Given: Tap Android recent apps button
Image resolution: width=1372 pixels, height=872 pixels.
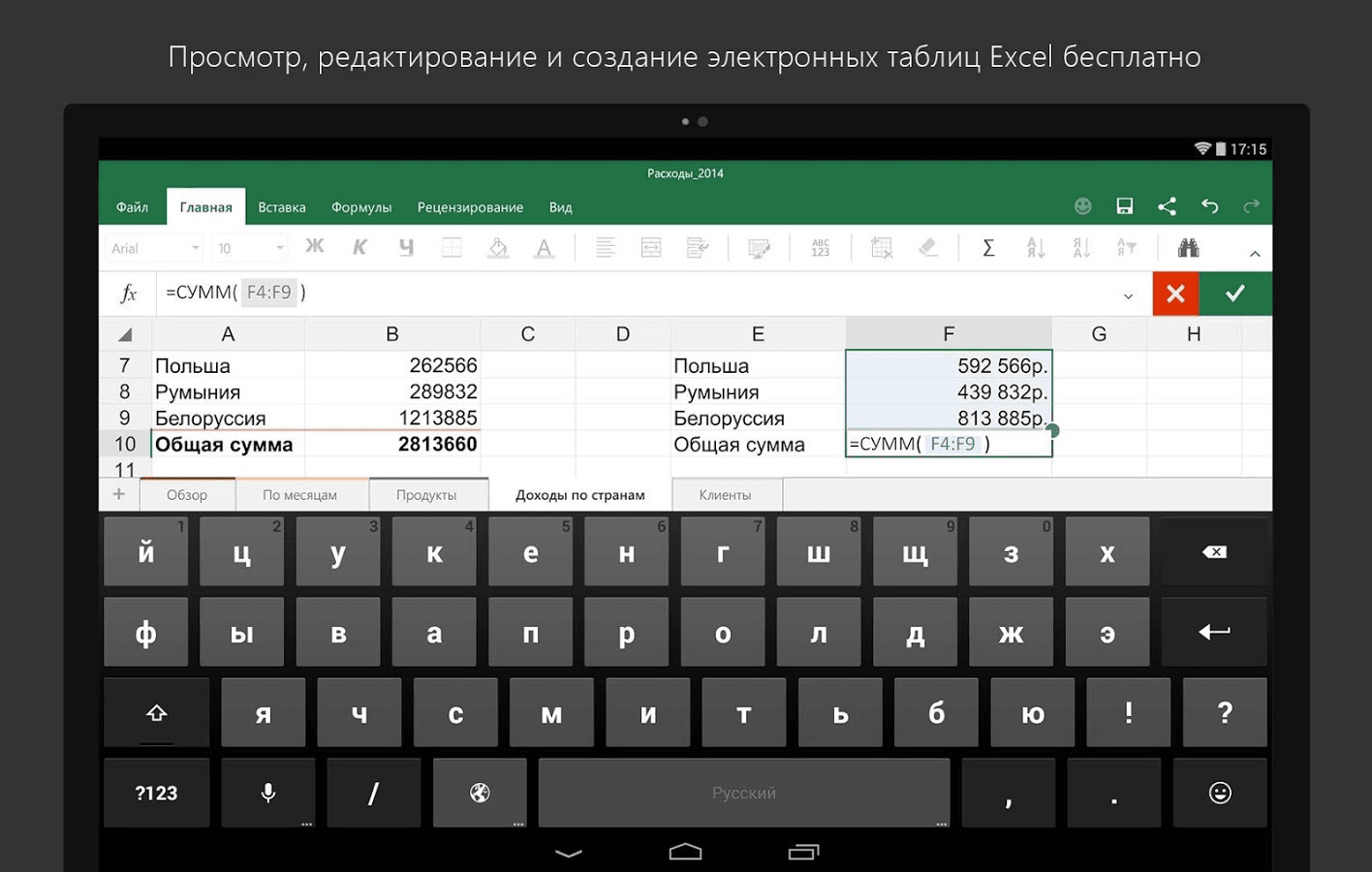Looking at the screenshot, I should [803, 852].
